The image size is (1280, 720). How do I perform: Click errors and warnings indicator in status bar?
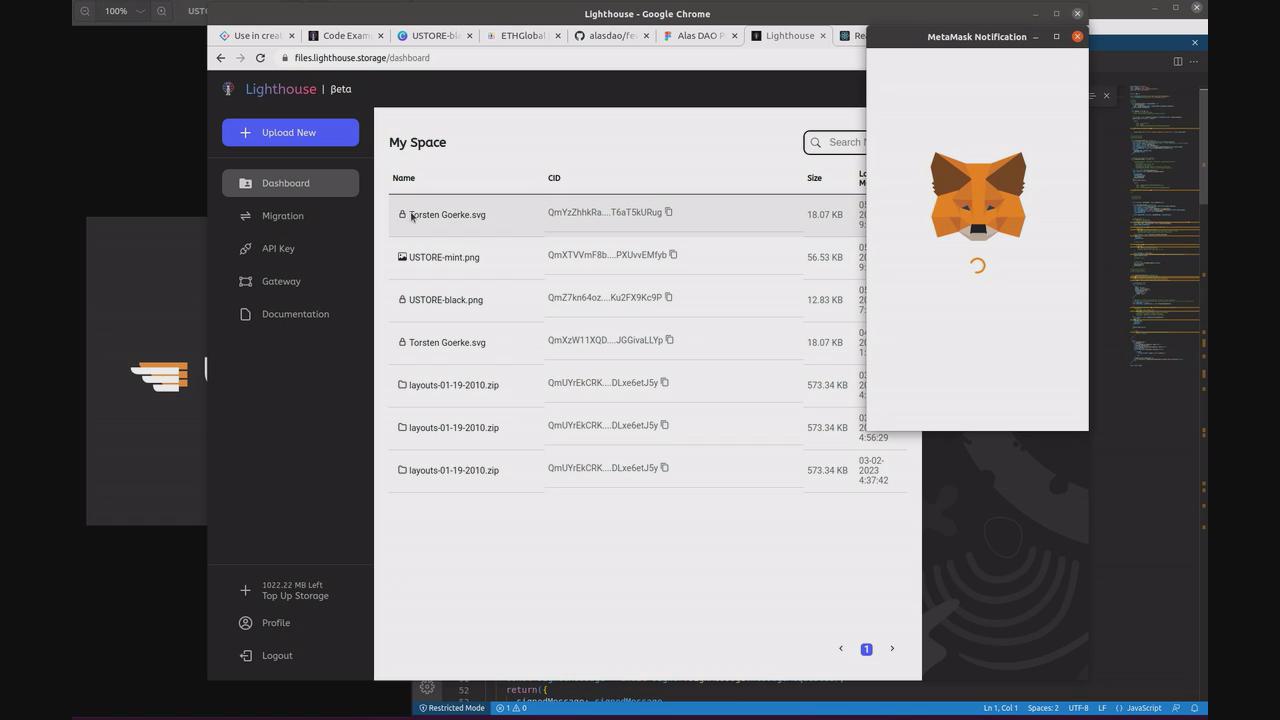[511, 708]
